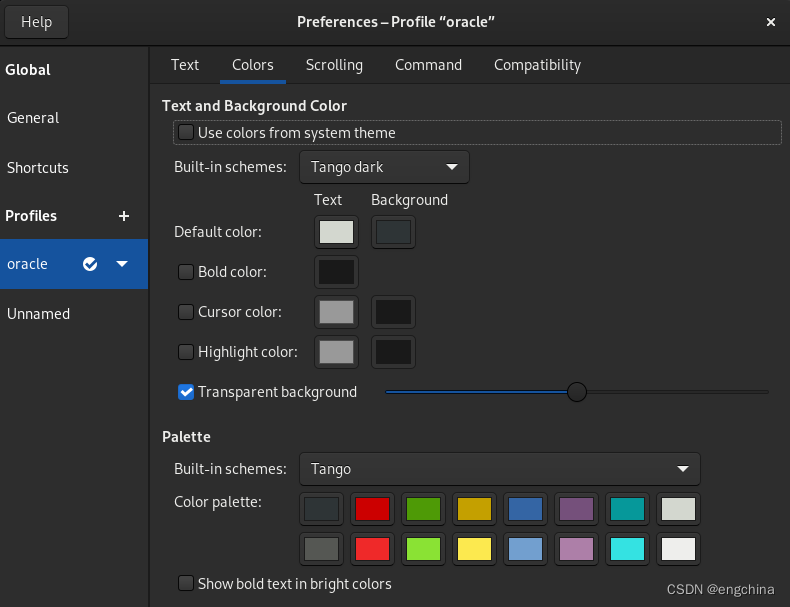This screenshot has width=790, height=607.
Task: Select the Unnamed profile
Action: coord(39,314)
